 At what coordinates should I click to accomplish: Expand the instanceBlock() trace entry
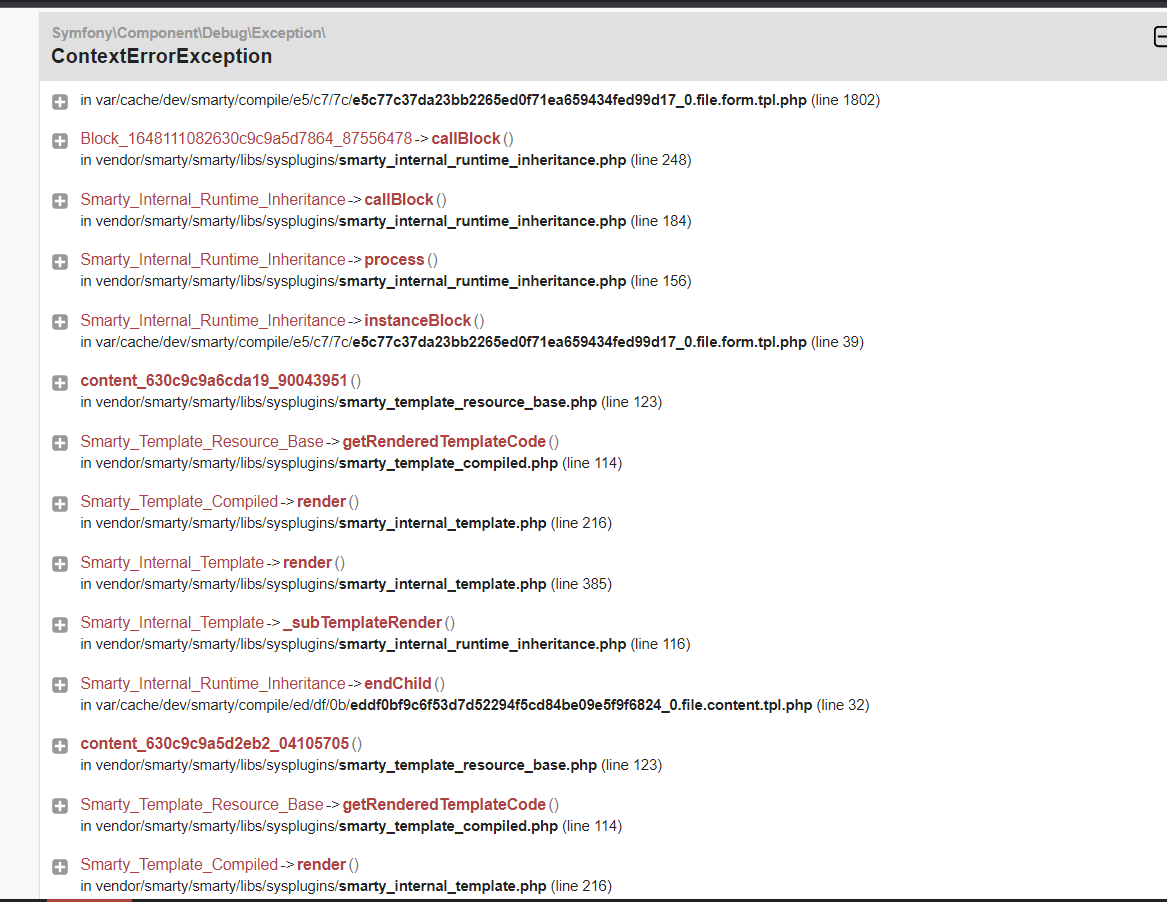[60, 322]
